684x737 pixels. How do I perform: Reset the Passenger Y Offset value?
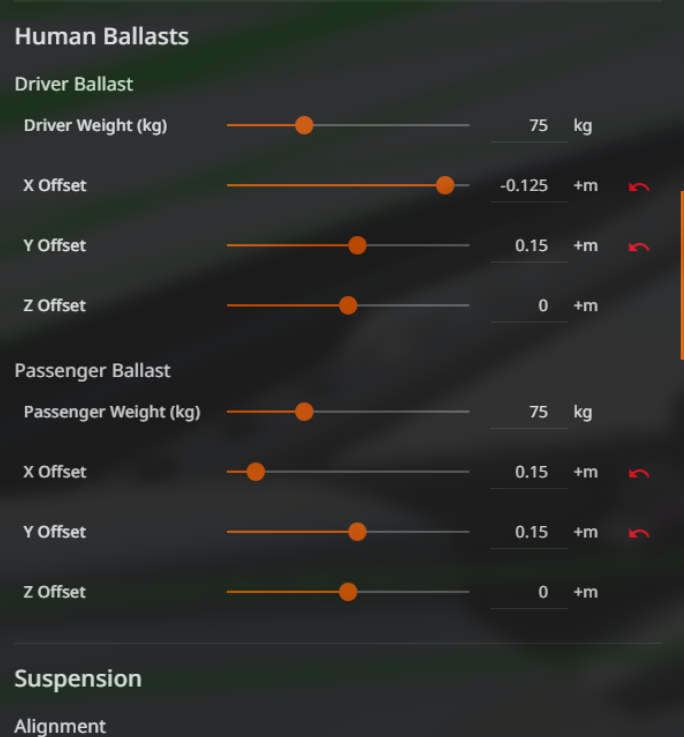(x=639, y=532)
